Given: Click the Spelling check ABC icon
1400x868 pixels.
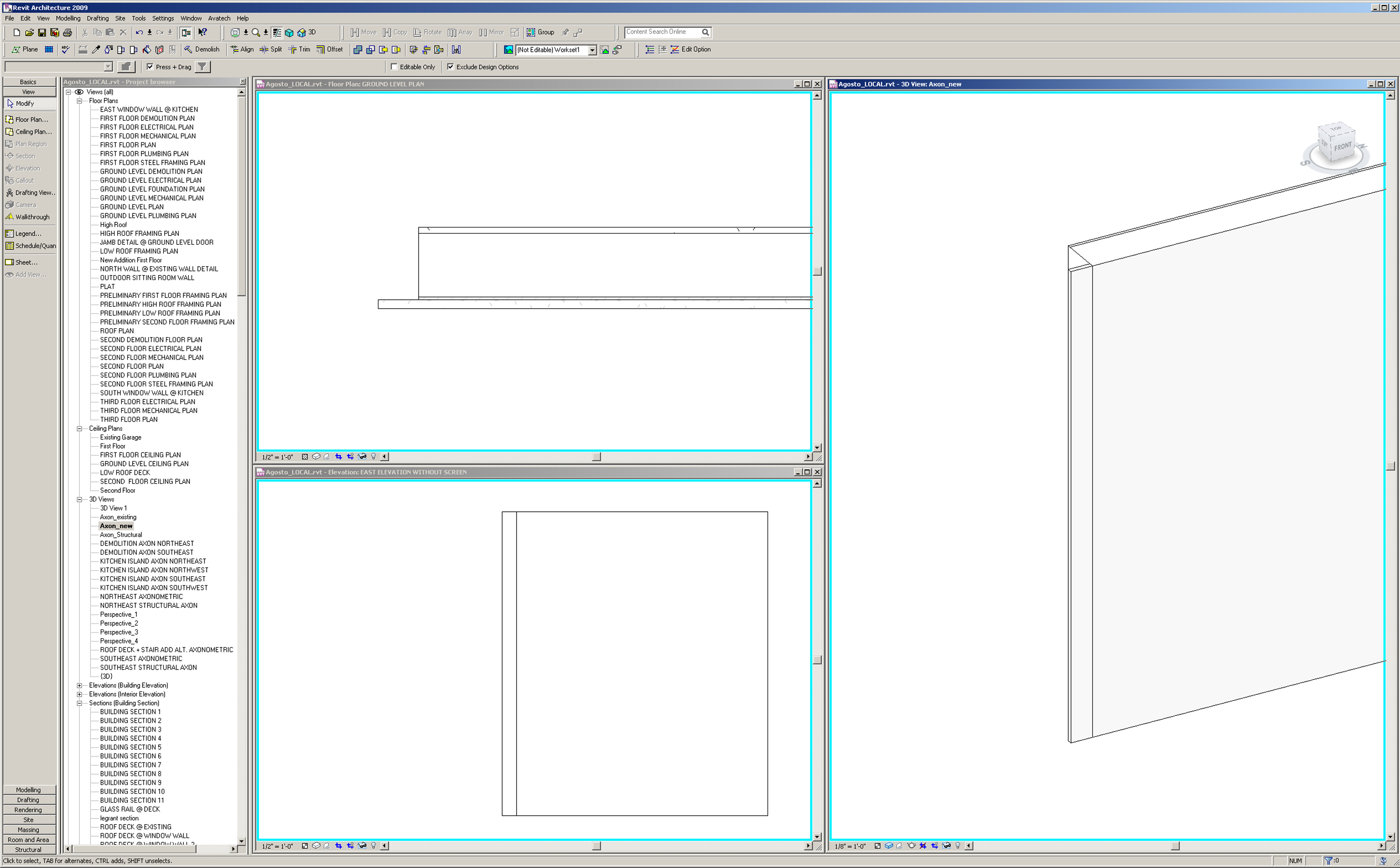Looking at the screenshot, I should pos(65,49).
